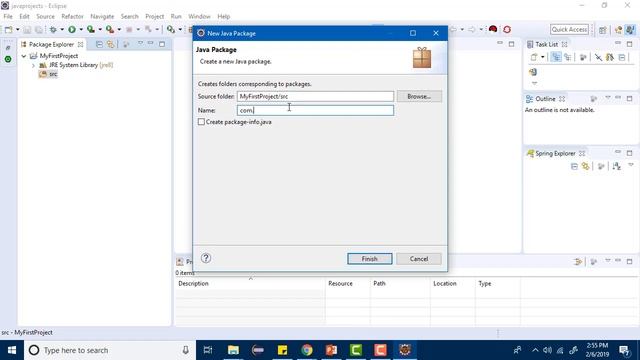
Task: Click the Search toolbar icon
Action: click(171, 29)
